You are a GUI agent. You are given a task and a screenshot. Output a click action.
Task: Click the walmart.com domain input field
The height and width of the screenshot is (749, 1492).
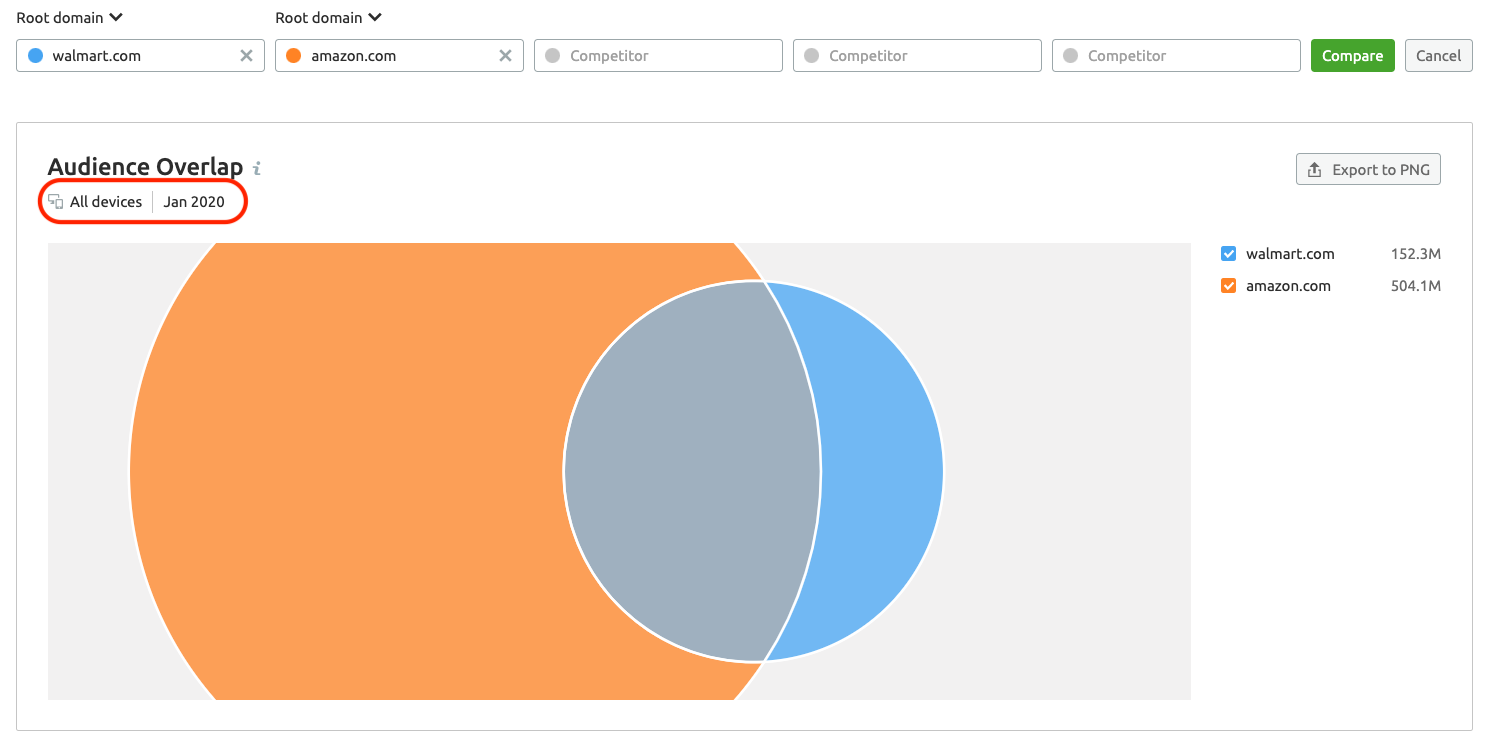click(x=140, y=56)
